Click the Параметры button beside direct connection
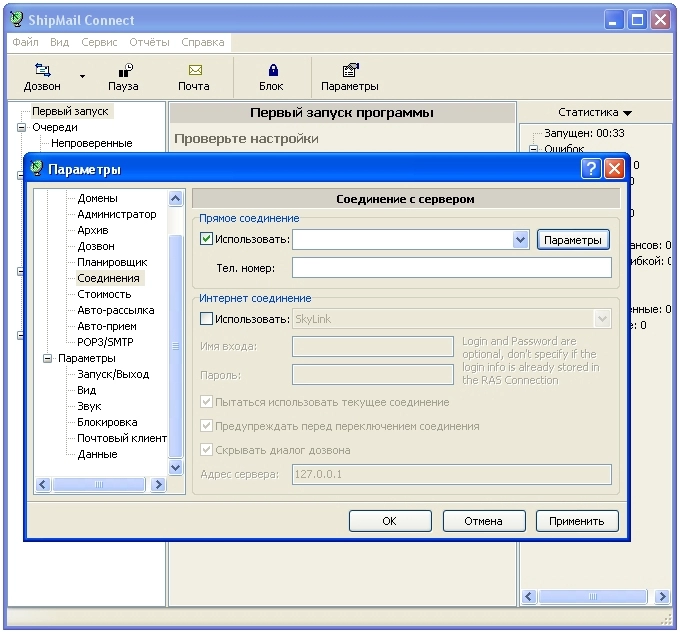 coord(573,240)
